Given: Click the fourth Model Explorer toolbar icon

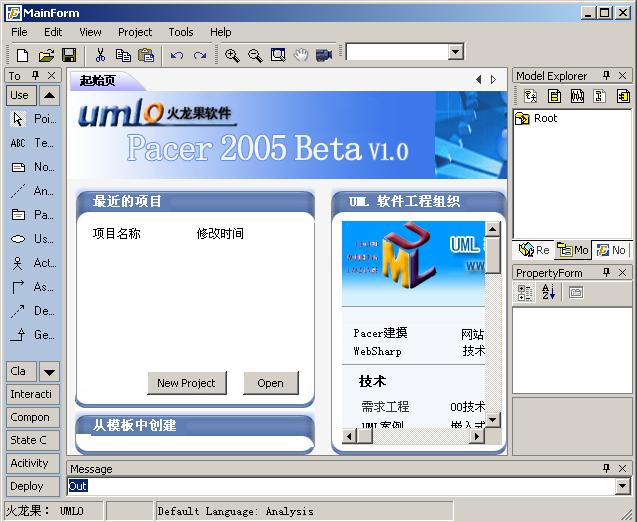Looking at the screenshot, I should [x=600, y=96].
